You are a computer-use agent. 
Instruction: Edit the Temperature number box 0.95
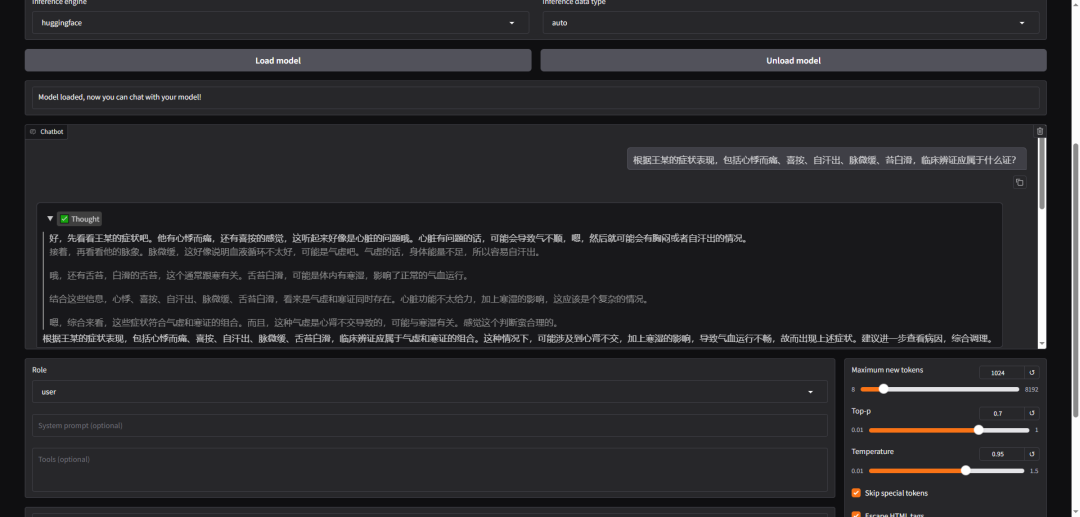[1001, 454]
